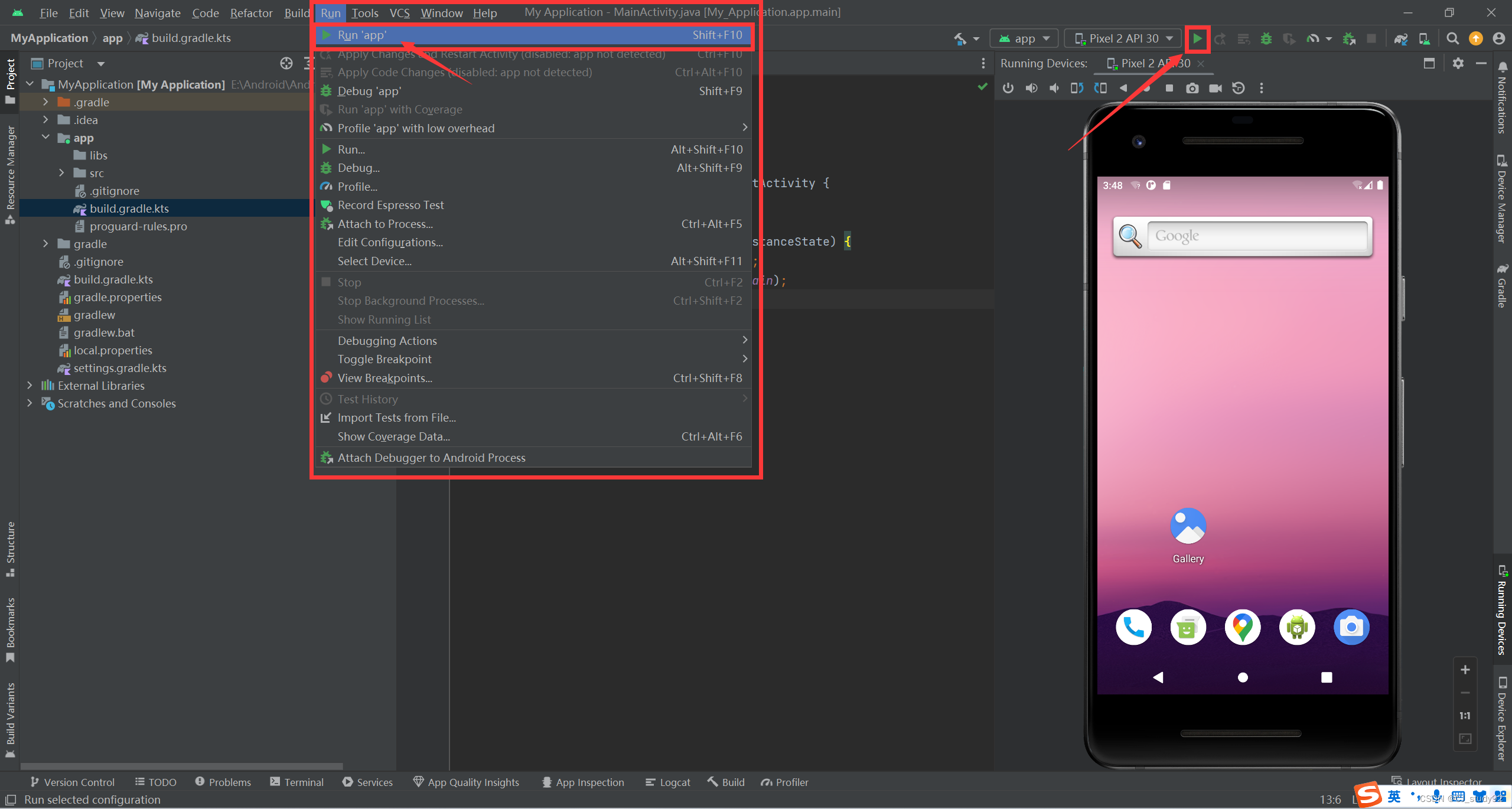This screenshot has height=809, width=1512.
Task: Open the Logcat tool window
Action: click(x=667, y=782)
